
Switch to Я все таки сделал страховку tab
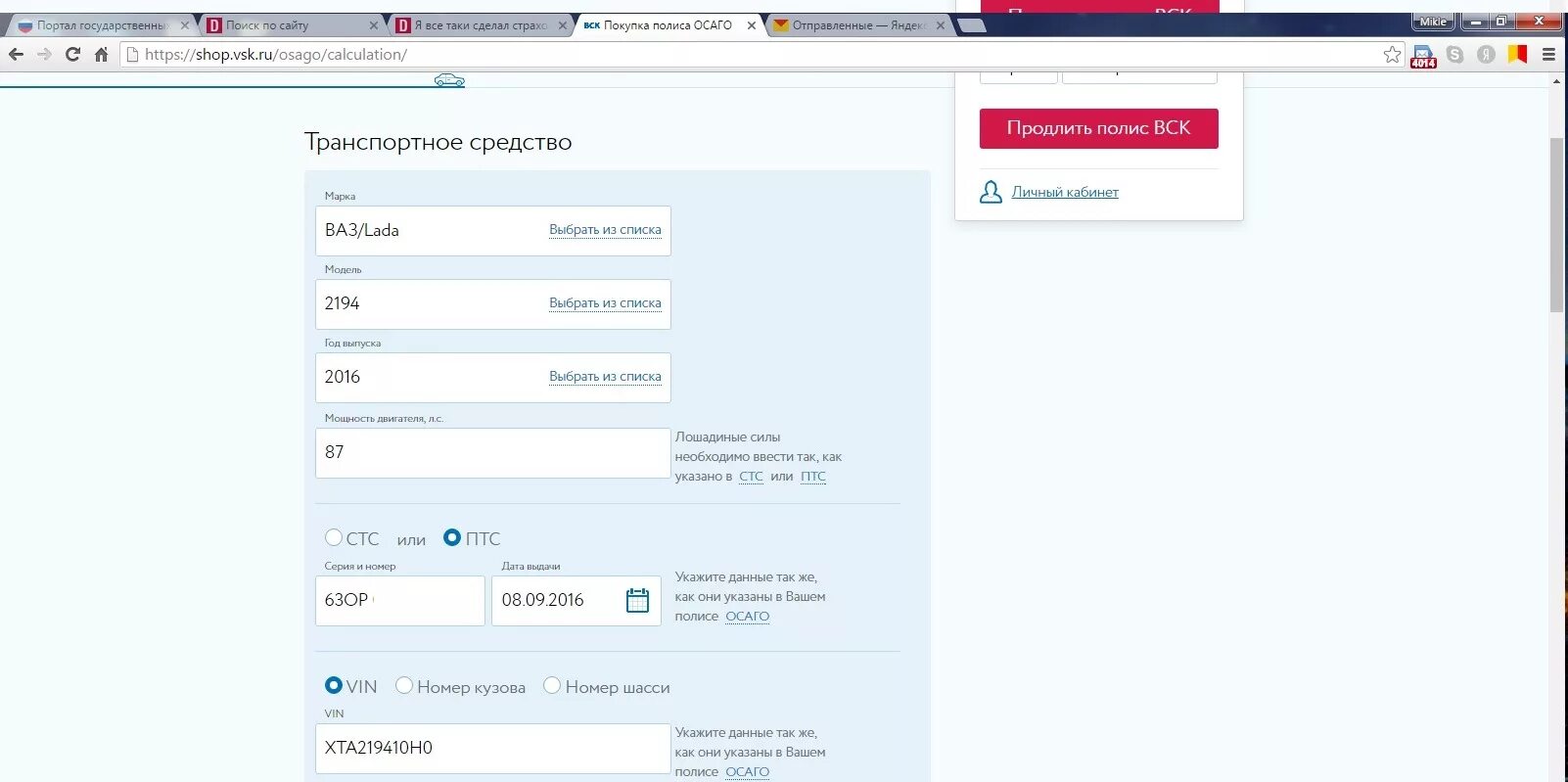click(x=480, y=25)
